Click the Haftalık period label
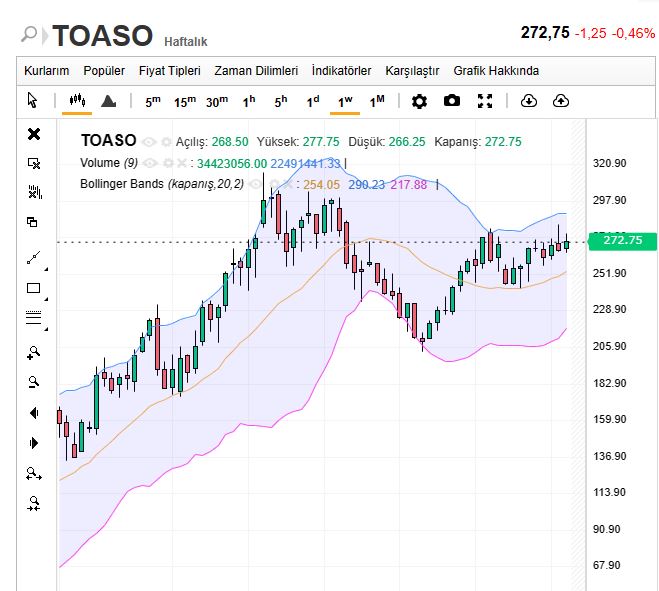659x591 pixels. tap(186, 42)
